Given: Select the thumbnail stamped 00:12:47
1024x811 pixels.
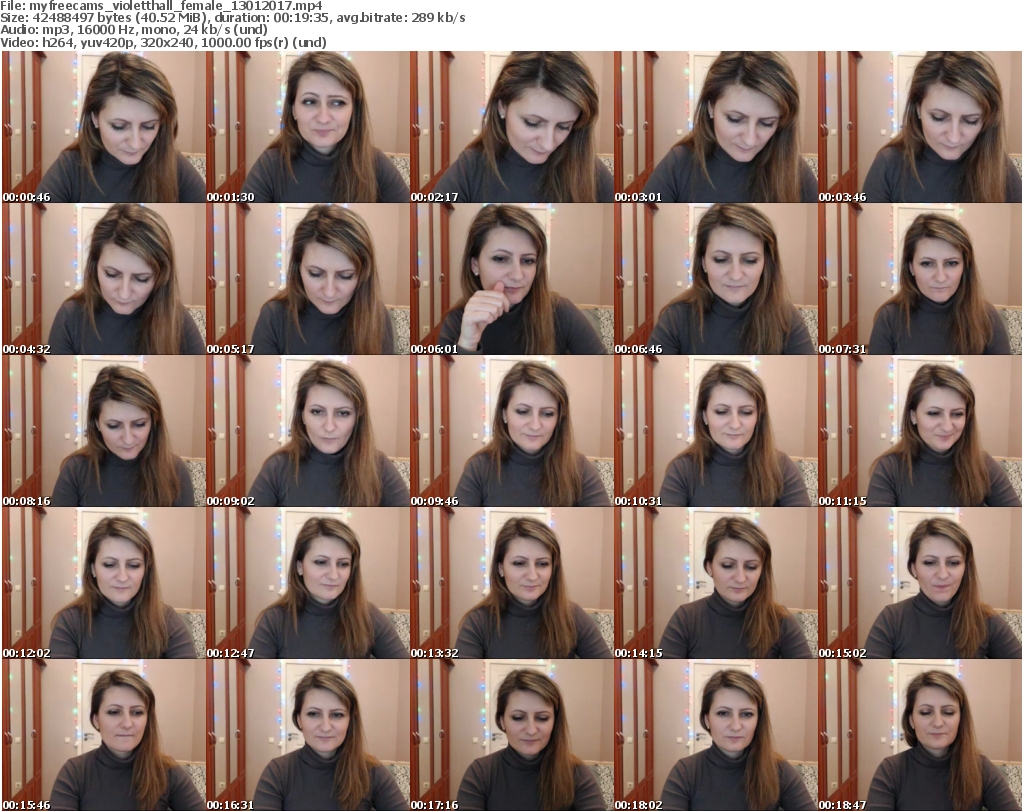Looking at the screenshot, I should point(308,584).
